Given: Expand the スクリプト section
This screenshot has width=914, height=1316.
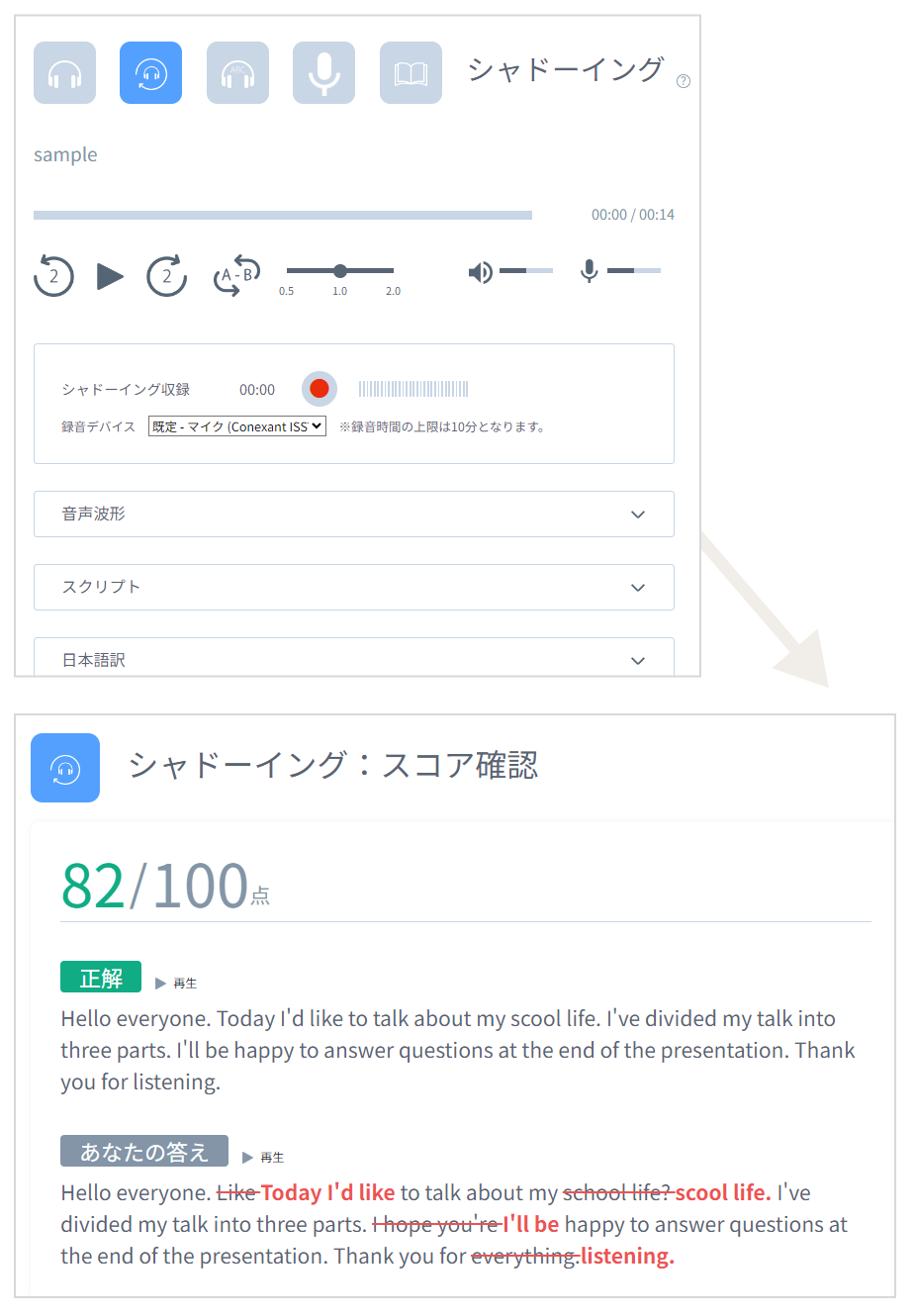Looking at the screenshot, I should [x=354, y=588].
